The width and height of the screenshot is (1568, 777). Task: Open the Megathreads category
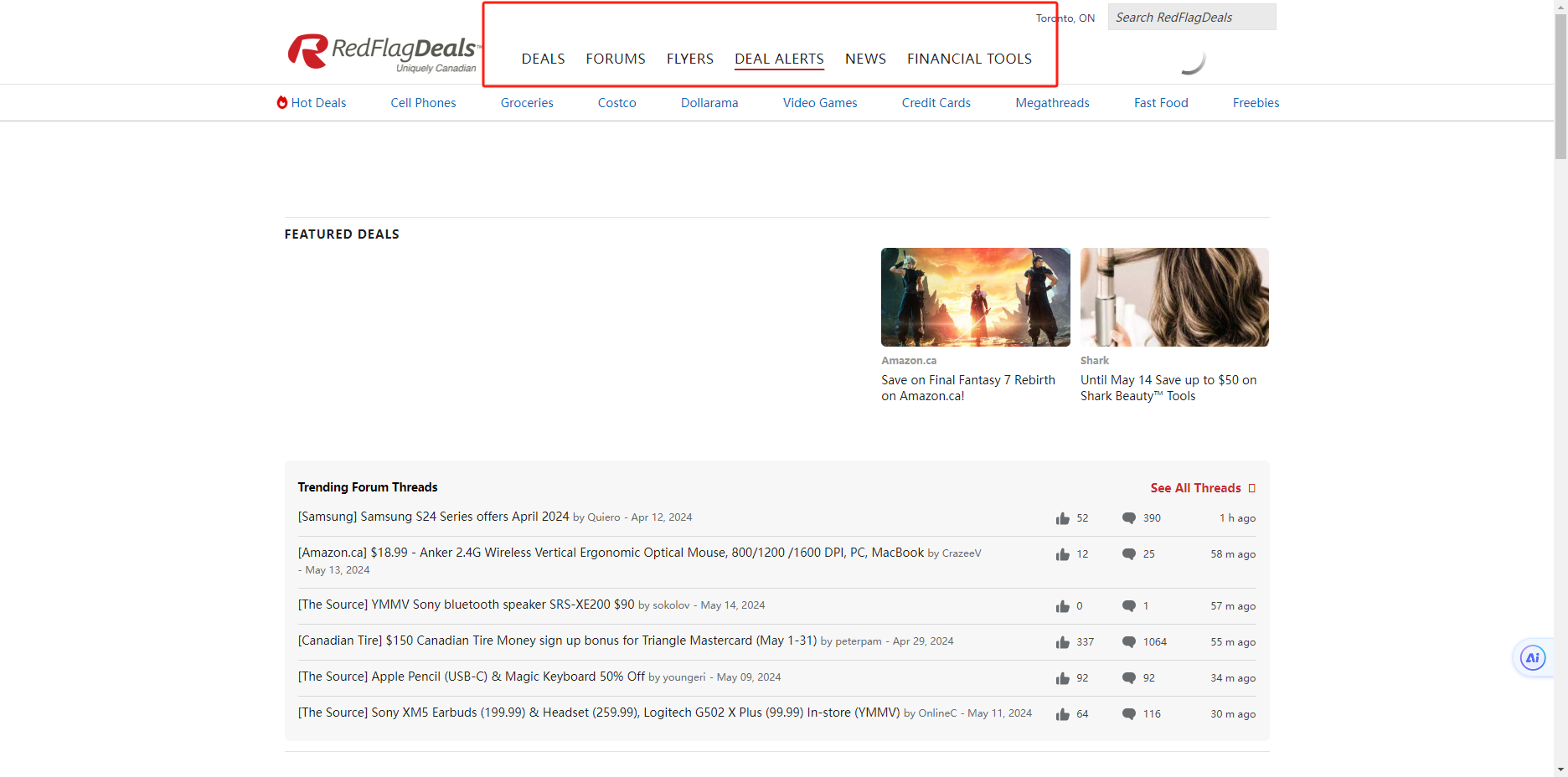click(x=1052, y=103)
